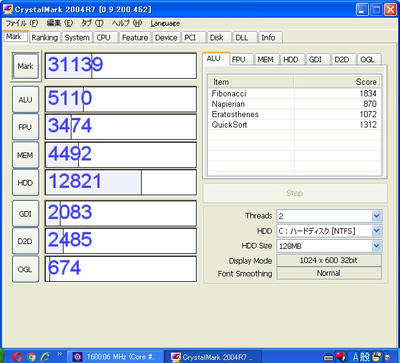Image resolution: width=400 pixels, height=363 pixels.
Task: Run the full Mark benchmark button
Action: pyautogui.click(x=25, y=66)
